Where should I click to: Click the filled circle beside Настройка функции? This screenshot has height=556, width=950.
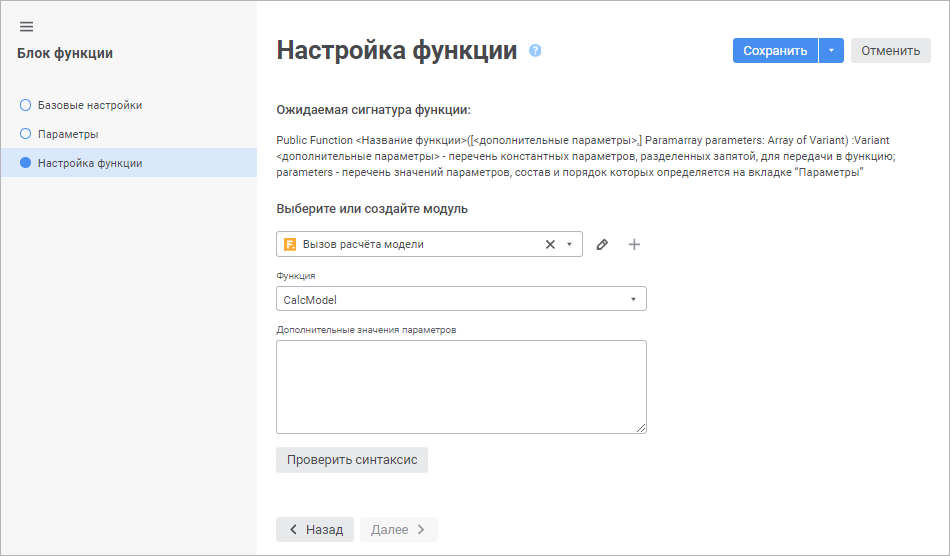pos(26,163)
